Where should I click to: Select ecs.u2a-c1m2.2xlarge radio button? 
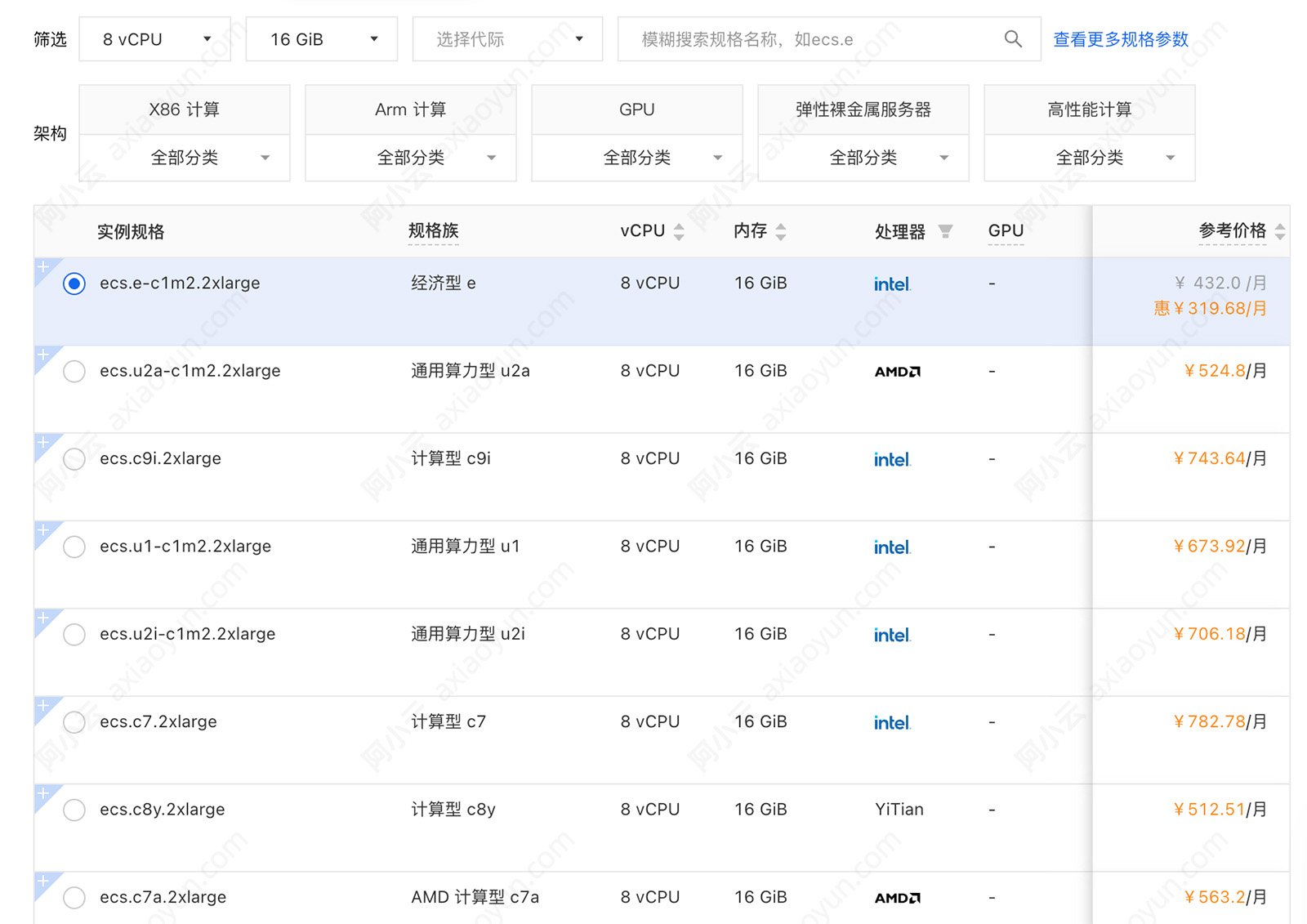74,371
